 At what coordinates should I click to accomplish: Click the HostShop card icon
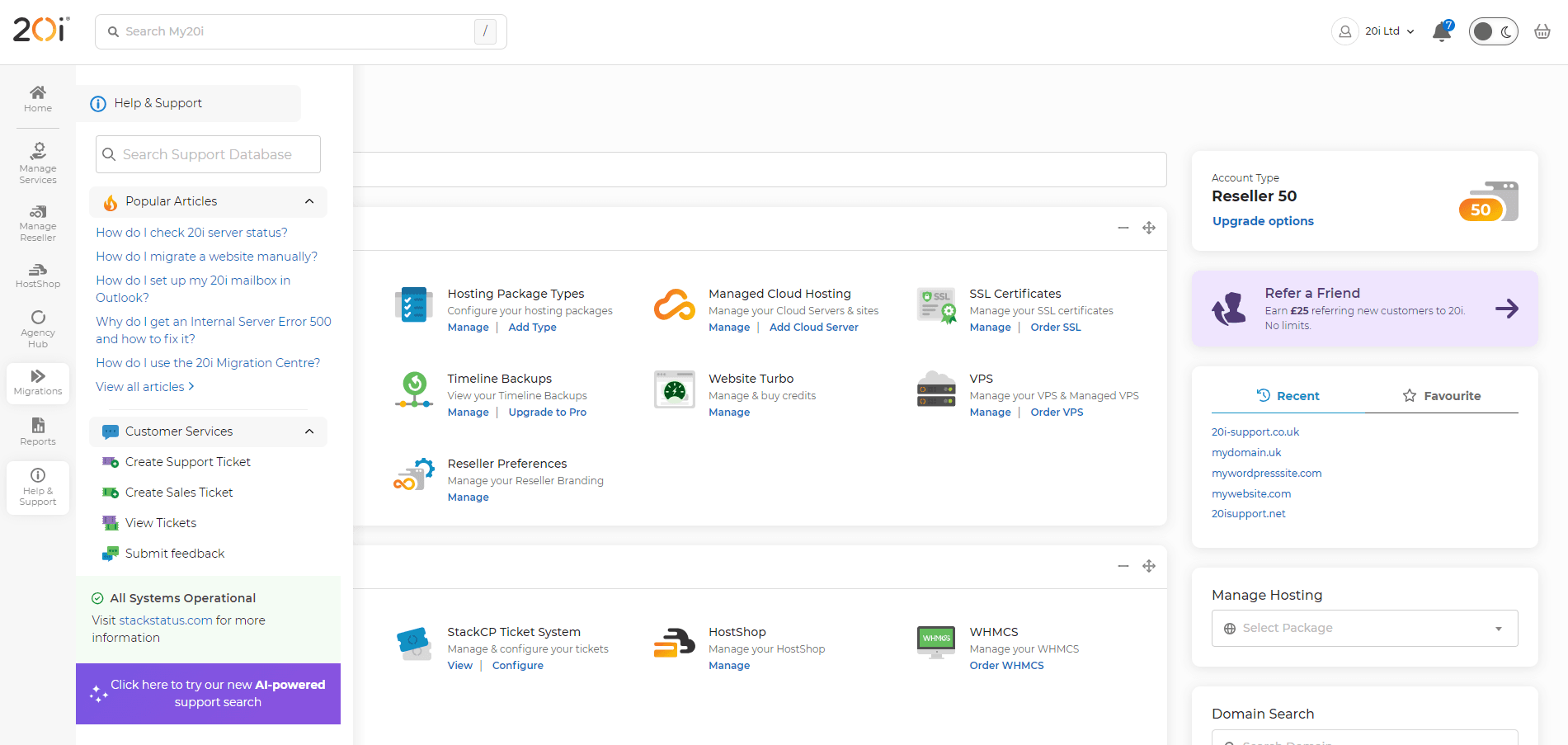click(x=675, y=644)
